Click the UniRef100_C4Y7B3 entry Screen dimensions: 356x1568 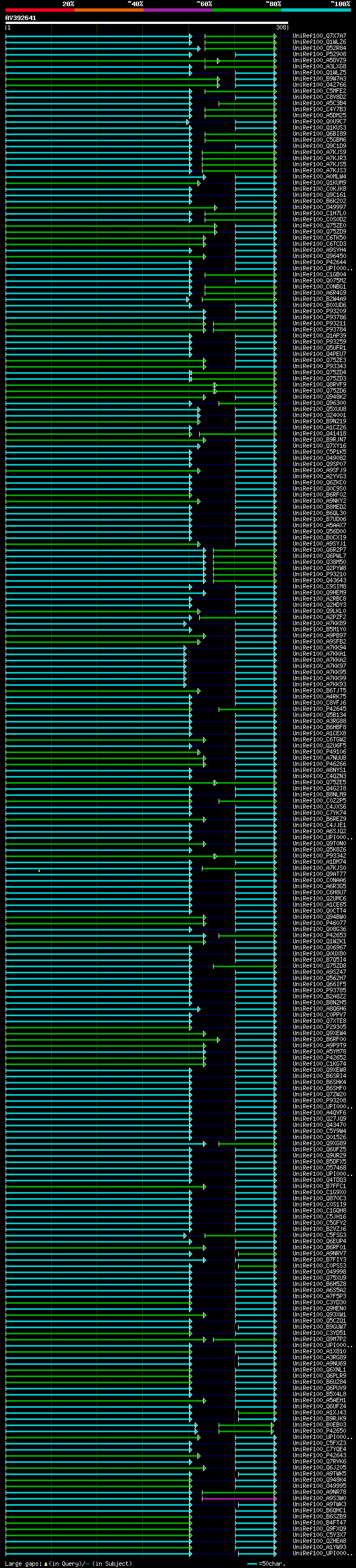coord(319,110)
